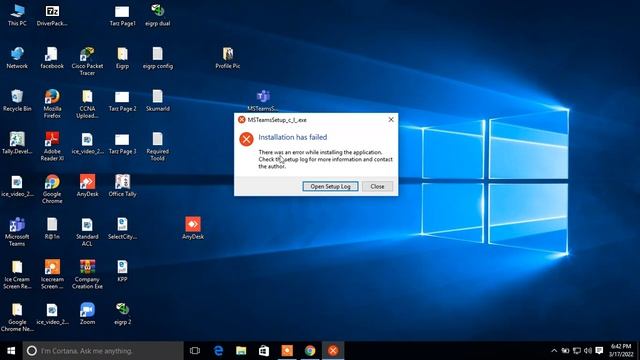Viewport: 640px width, 360px height.
Task: Click the Cortana Ask me anything field
Action: (x=103, y=351)
